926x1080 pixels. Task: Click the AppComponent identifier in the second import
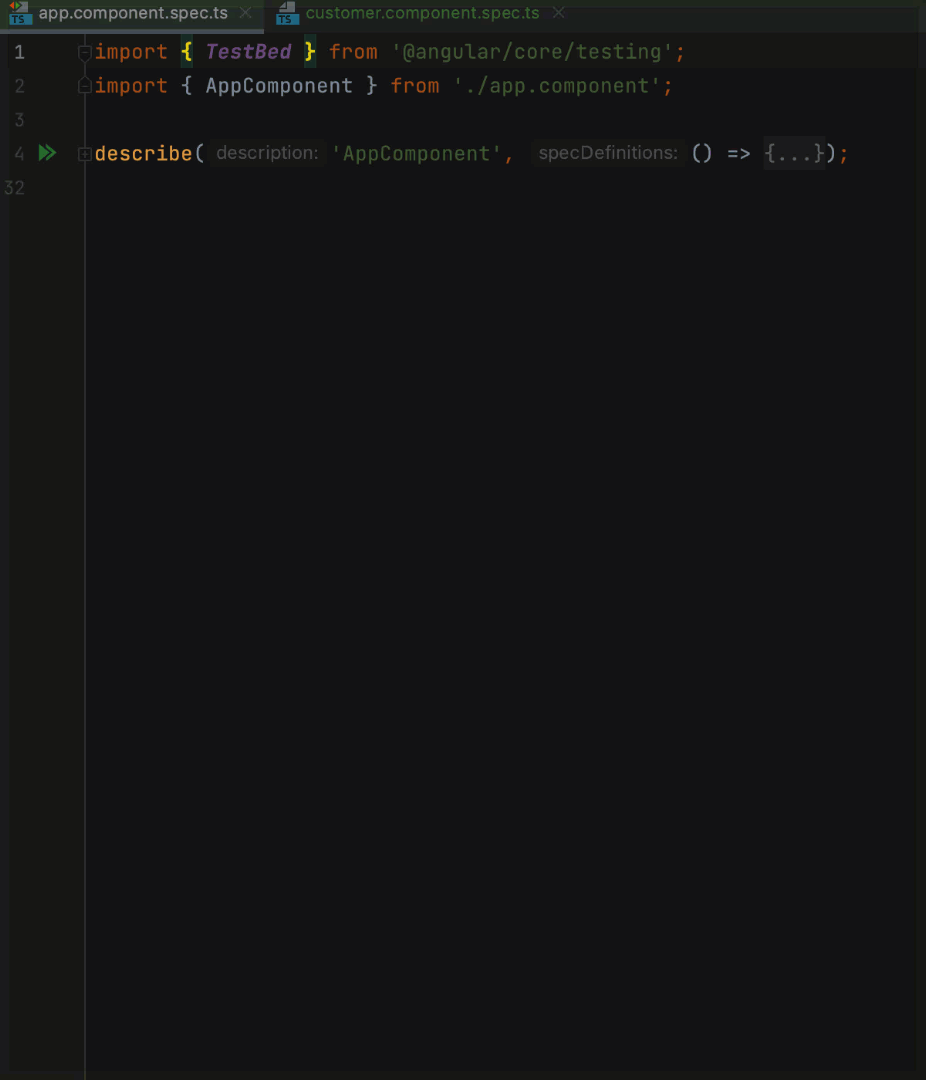point(279,86)
